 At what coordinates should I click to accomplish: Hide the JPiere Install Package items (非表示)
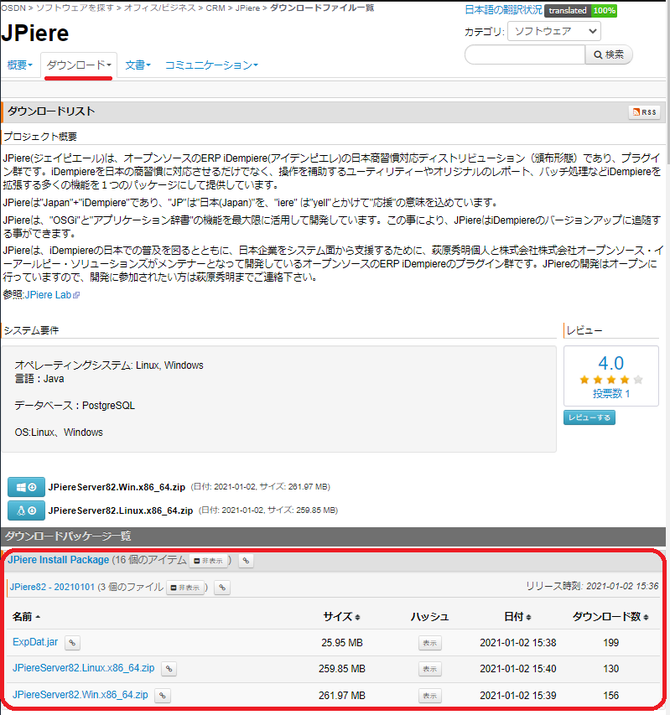click(208, 560)
